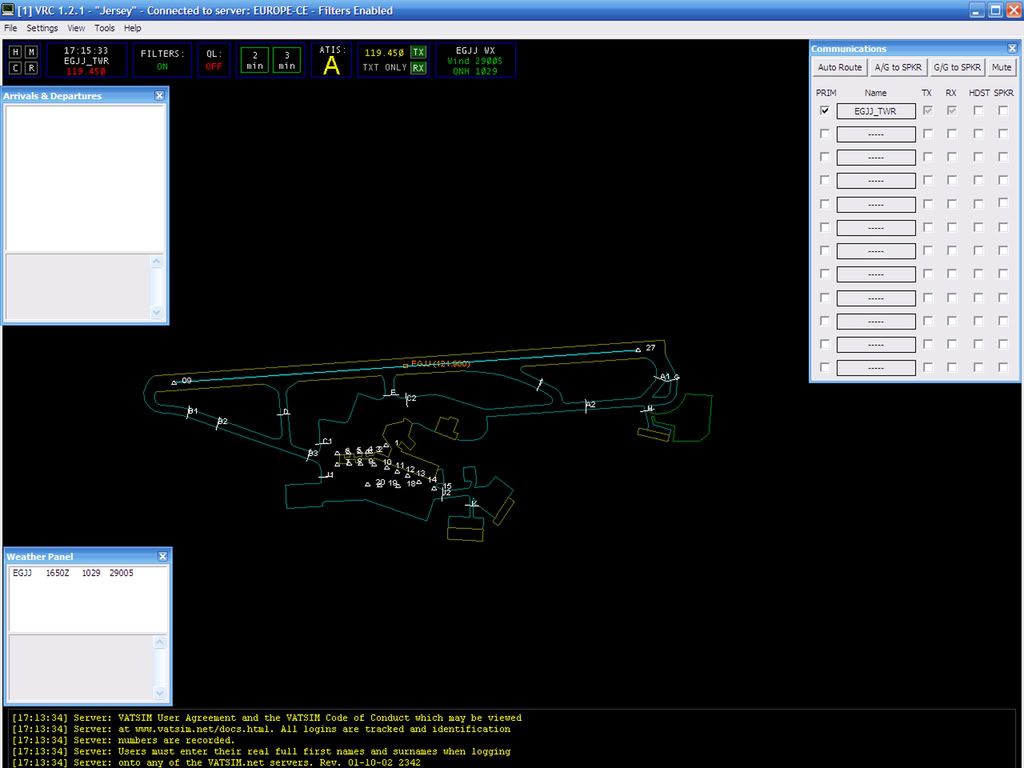The width and height of the screenshot is (1024, 768).
Task: Open the Tools menu
Action: (104, 28)
